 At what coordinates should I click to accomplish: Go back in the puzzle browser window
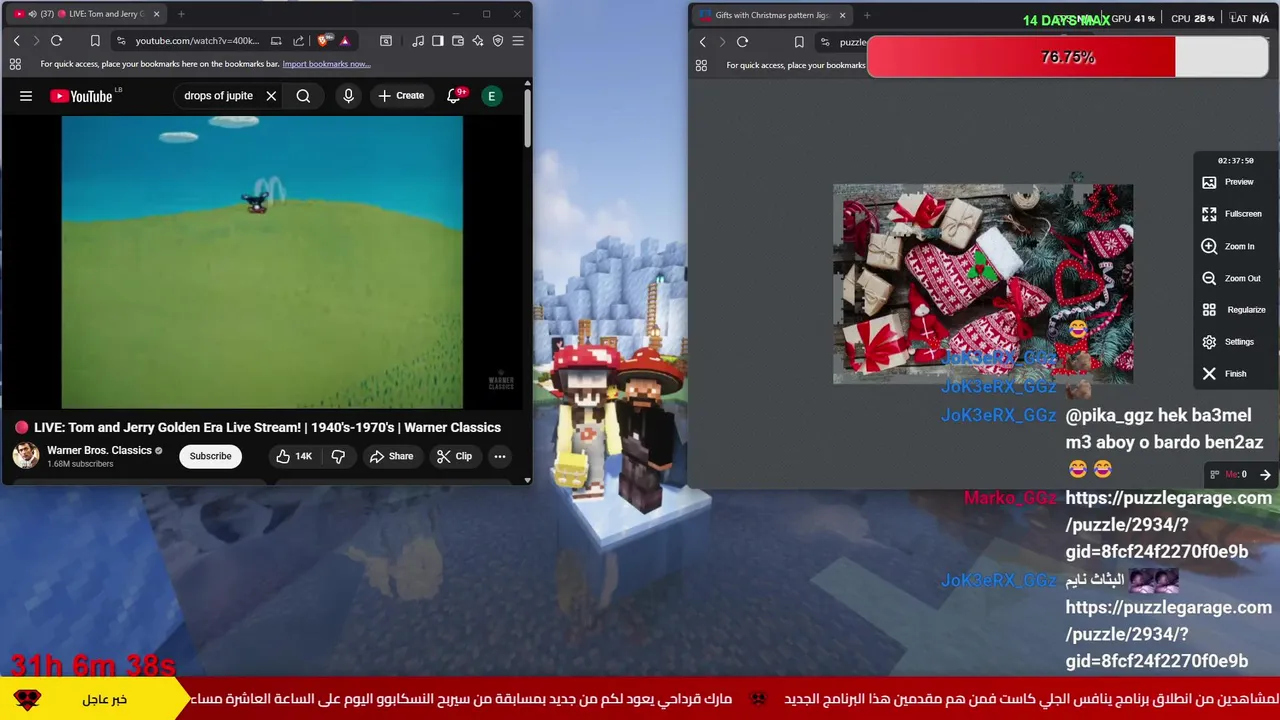[702, 42]
